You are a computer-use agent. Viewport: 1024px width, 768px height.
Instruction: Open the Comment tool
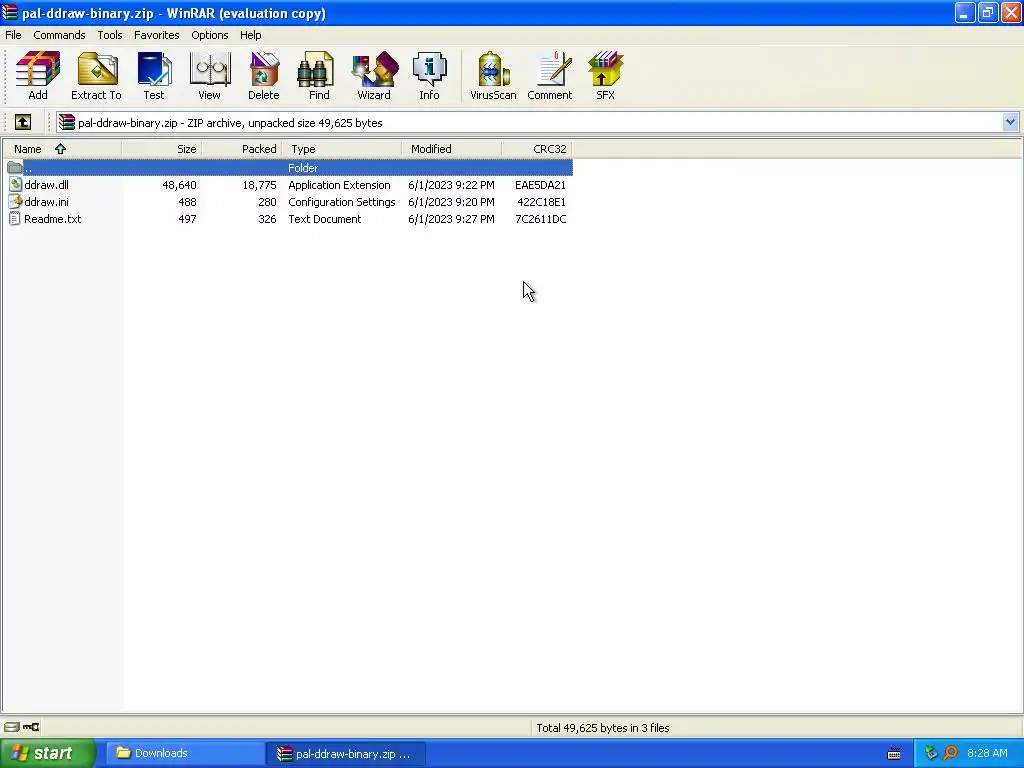pos(550,76)
